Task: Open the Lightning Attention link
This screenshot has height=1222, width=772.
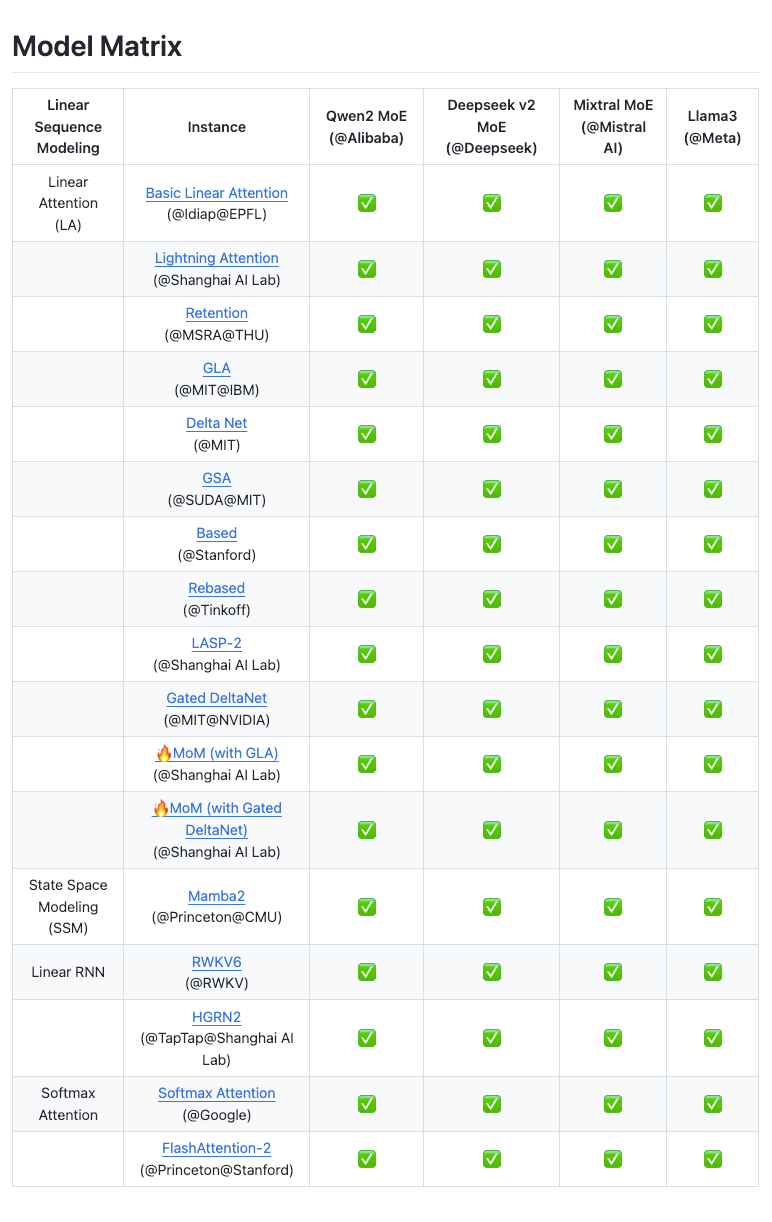Action: coord(216,258)
